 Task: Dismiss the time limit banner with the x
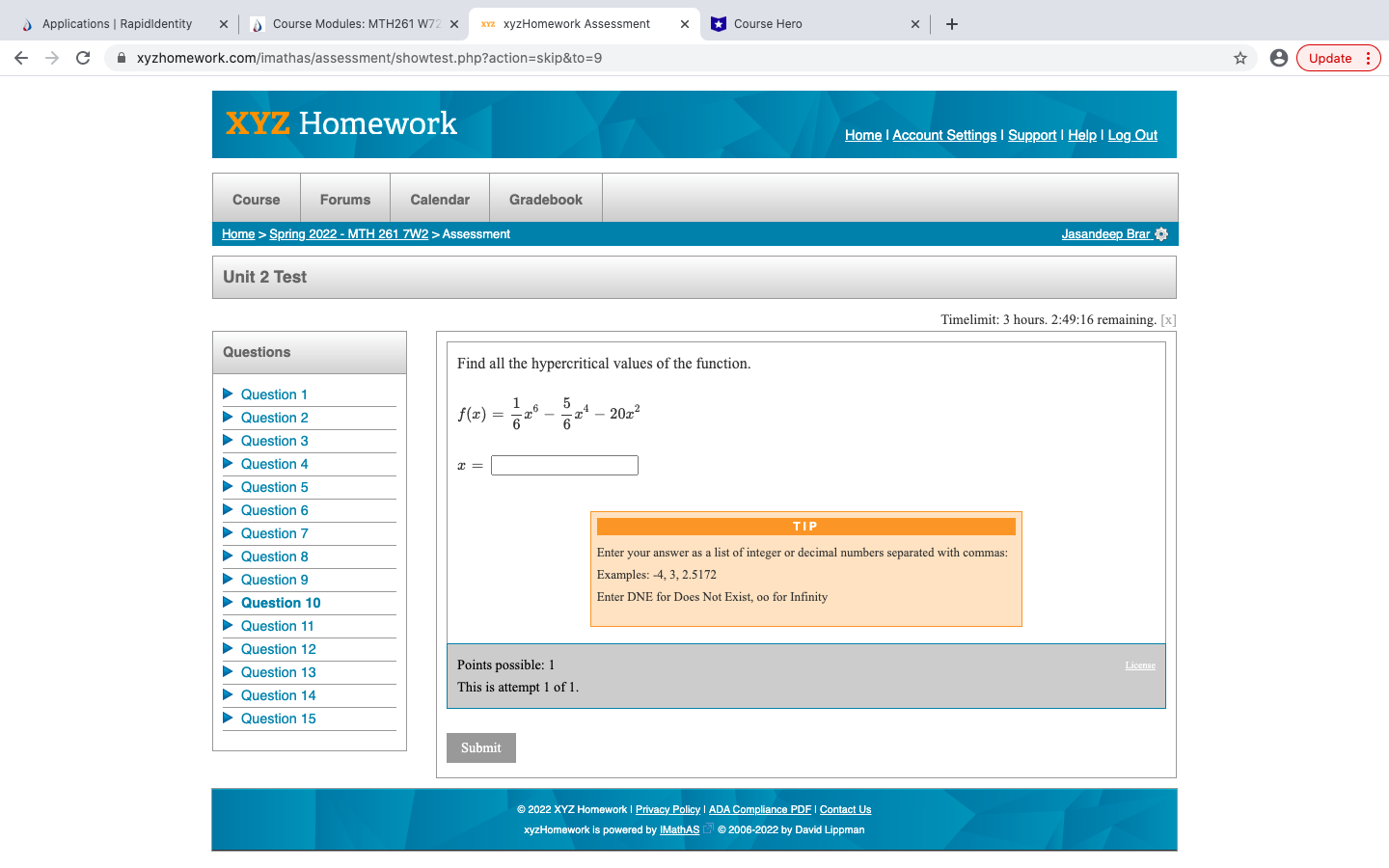(1167, 319)
